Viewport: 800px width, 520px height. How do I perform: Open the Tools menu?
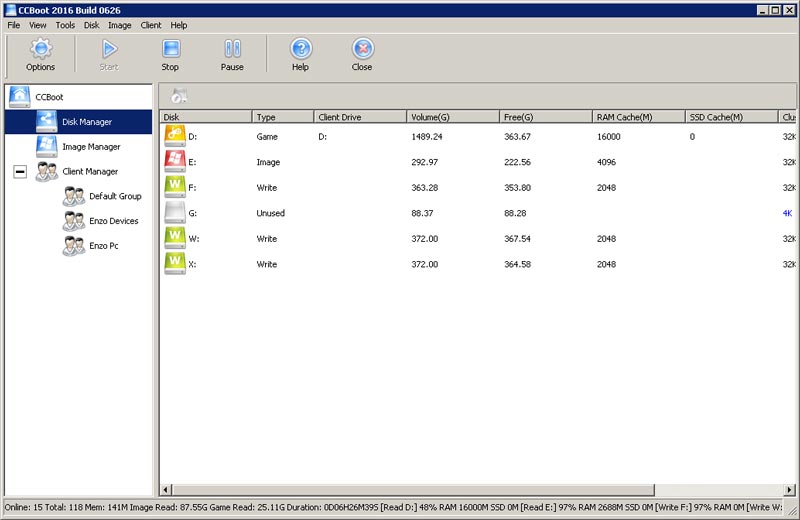(x=65, y=25)
